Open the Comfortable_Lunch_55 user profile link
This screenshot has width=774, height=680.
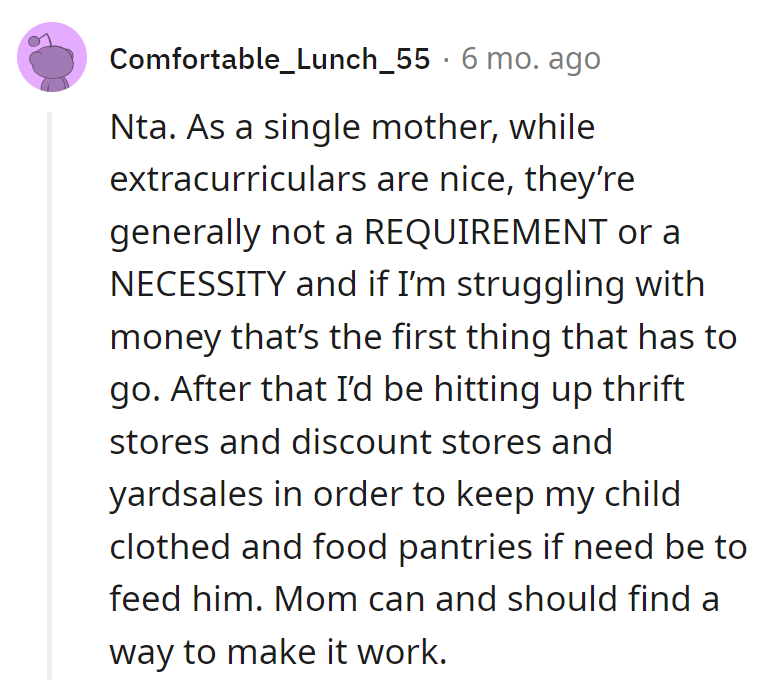click(270, 59)
